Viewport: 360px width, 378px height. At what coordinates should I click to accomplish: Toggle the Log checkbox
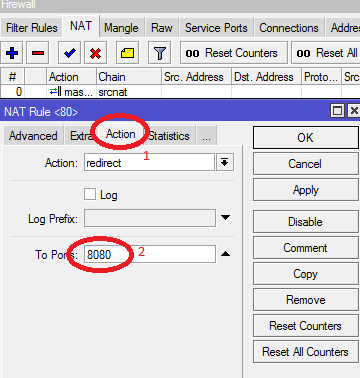90,194
